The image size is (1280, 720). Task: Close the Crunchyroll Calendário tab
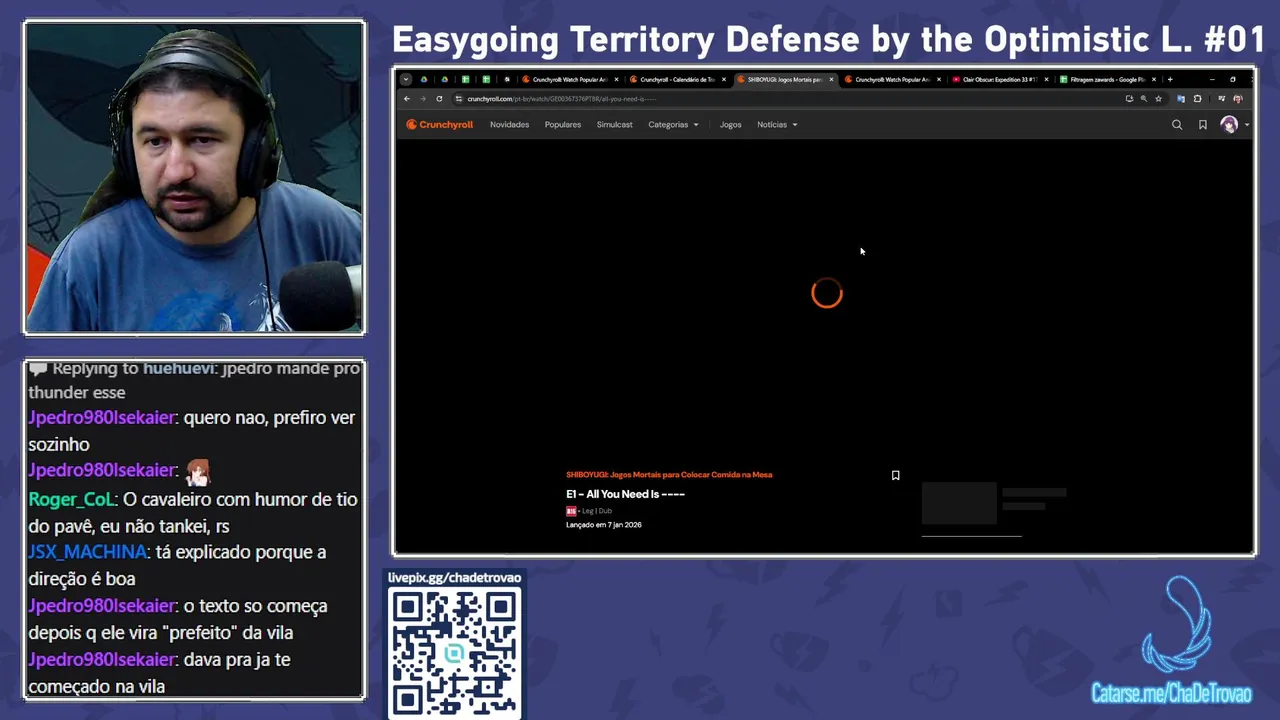[724, 79]
